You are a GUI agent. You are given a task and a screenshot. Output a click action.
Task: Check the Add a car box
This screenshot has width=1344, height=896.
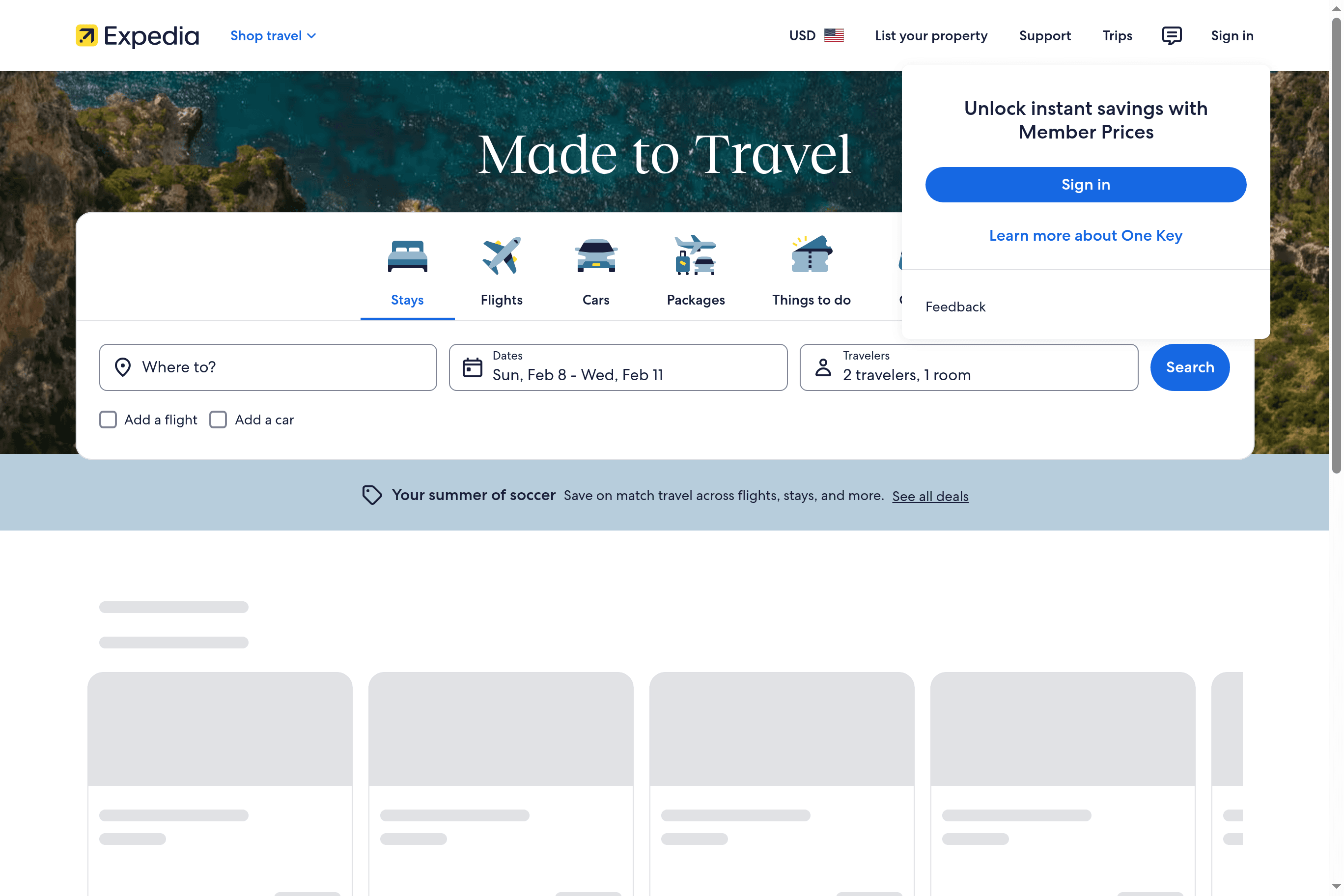(218, 420)
